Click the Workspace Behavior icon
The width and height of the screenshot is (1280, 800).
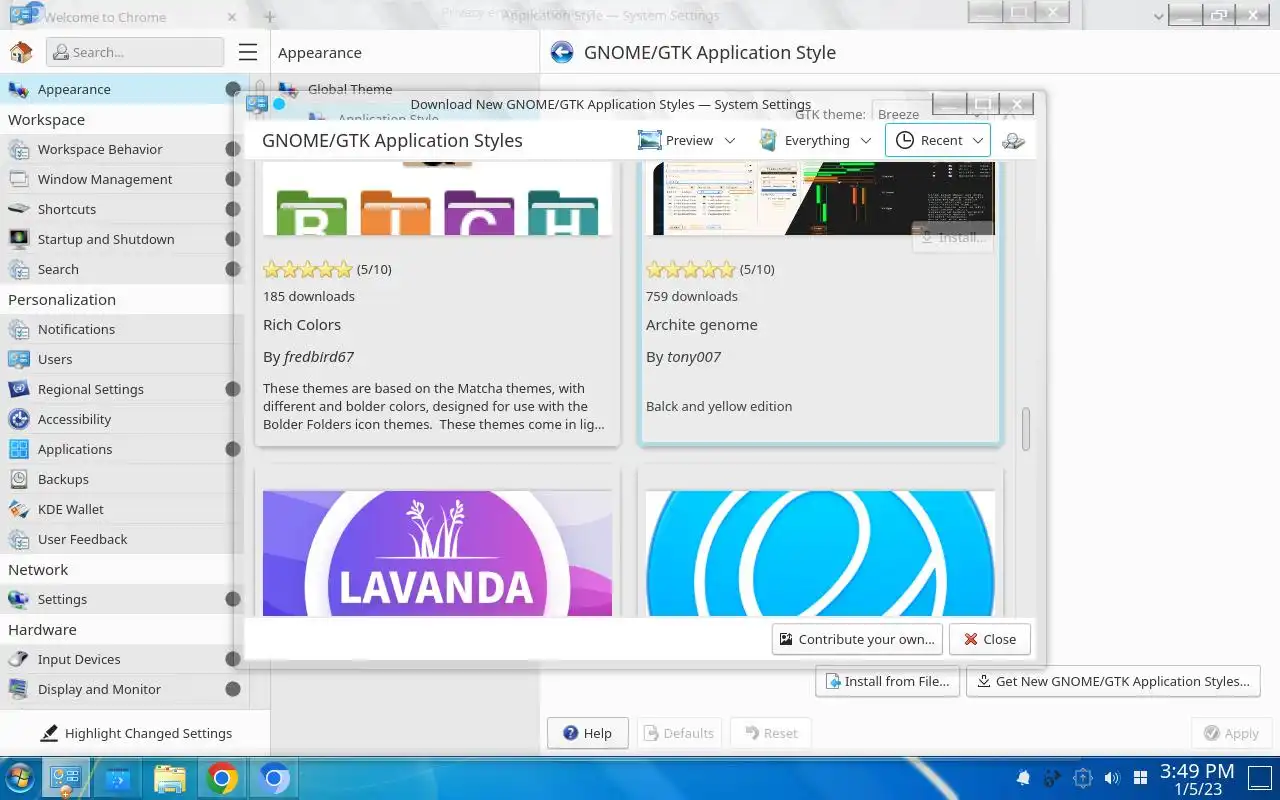(x=18, y=149)
